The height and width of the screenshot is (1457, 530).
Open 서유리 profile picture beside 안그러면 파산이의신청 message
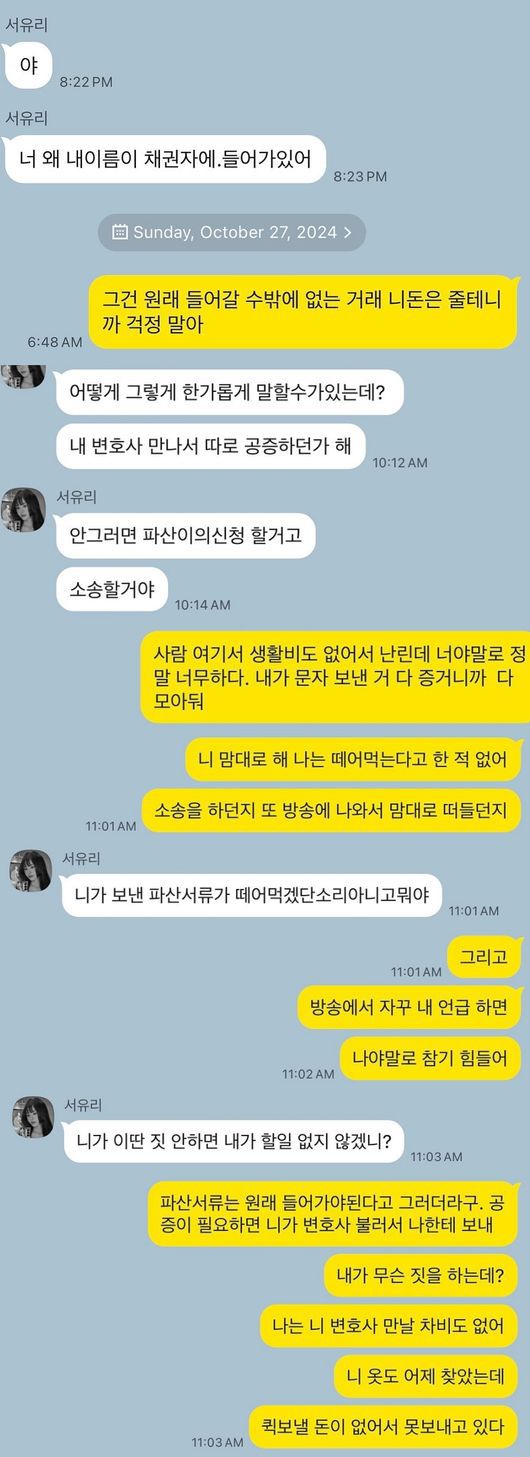[24, 510]
